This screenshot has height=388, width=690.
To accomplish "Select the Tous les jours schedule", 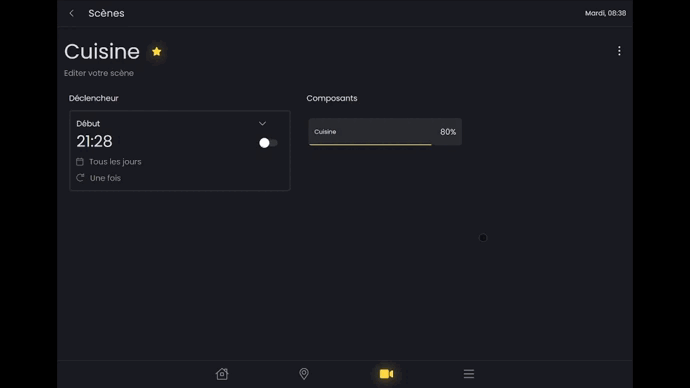I will tap(115, 162).
